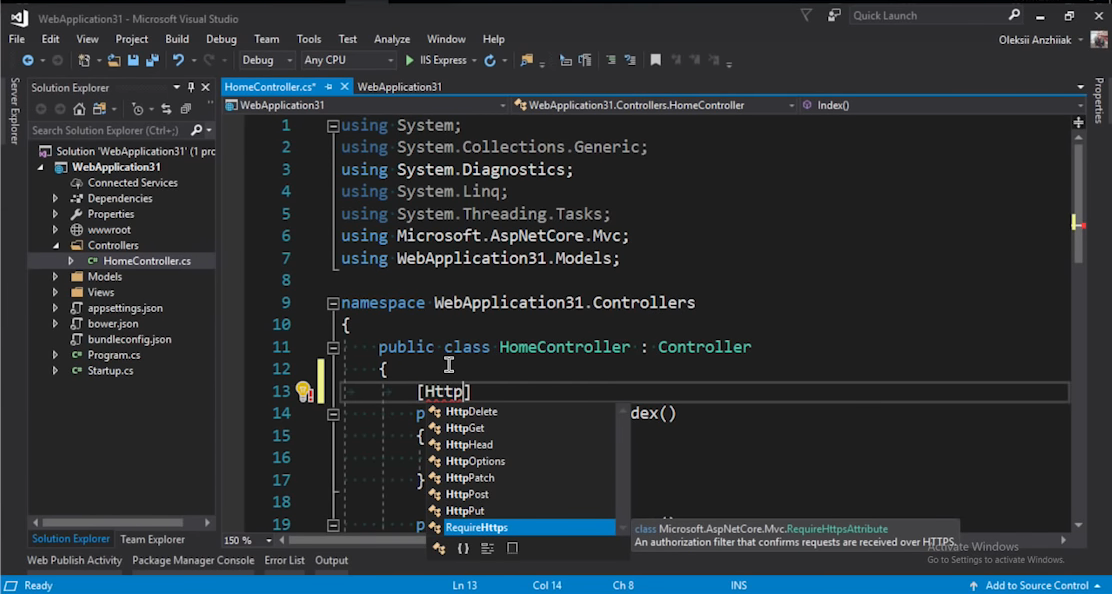The height and width of the screenshot is (594, 1112).
Task: Toggle the pin on the HomeController.cs tab
Action: click(x=328, y=86)
